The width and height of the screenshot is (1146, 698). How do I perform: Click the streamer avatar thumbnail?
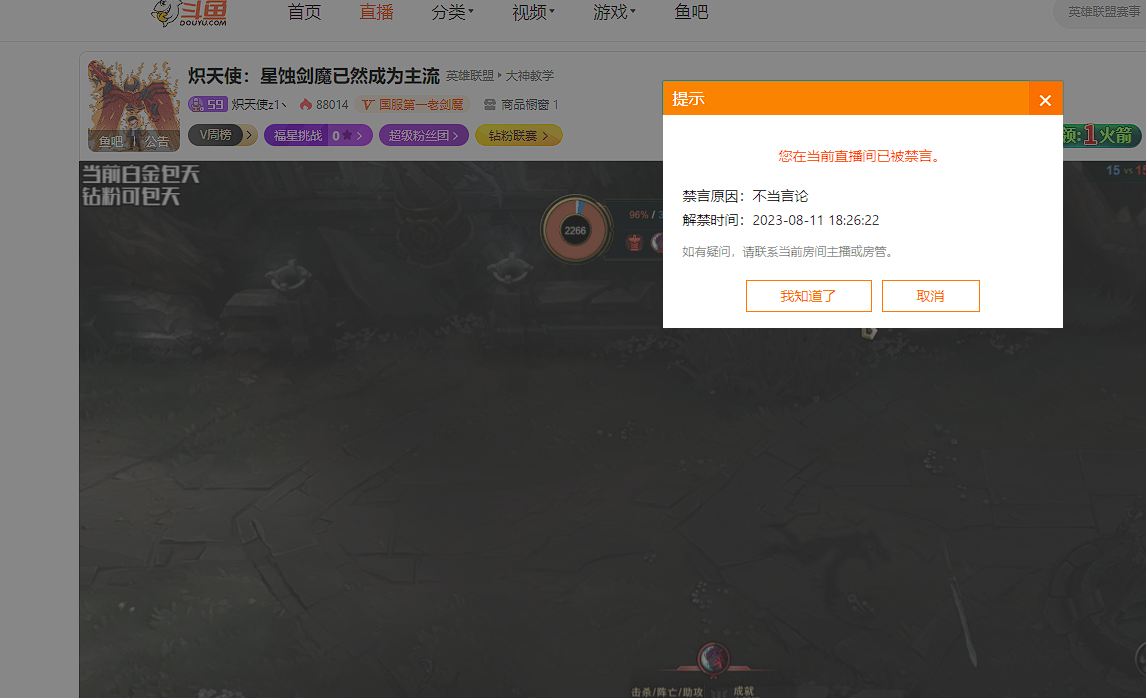point(134,106)
